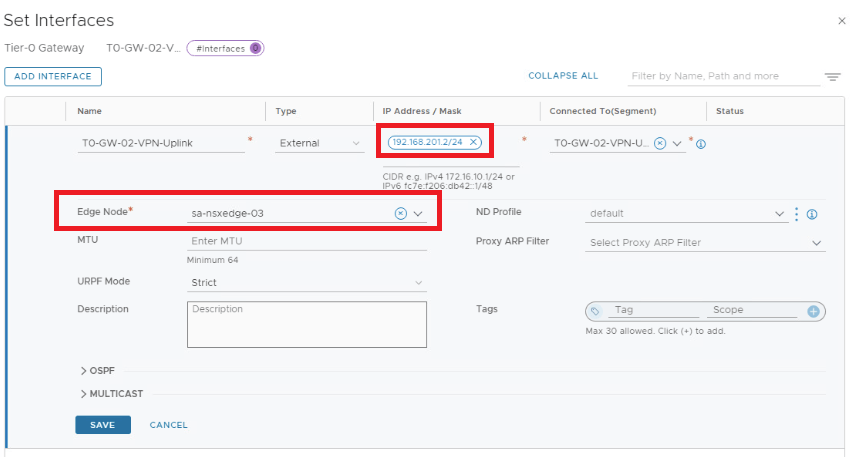Click the ADD INTERFACE button

(53, 76)
